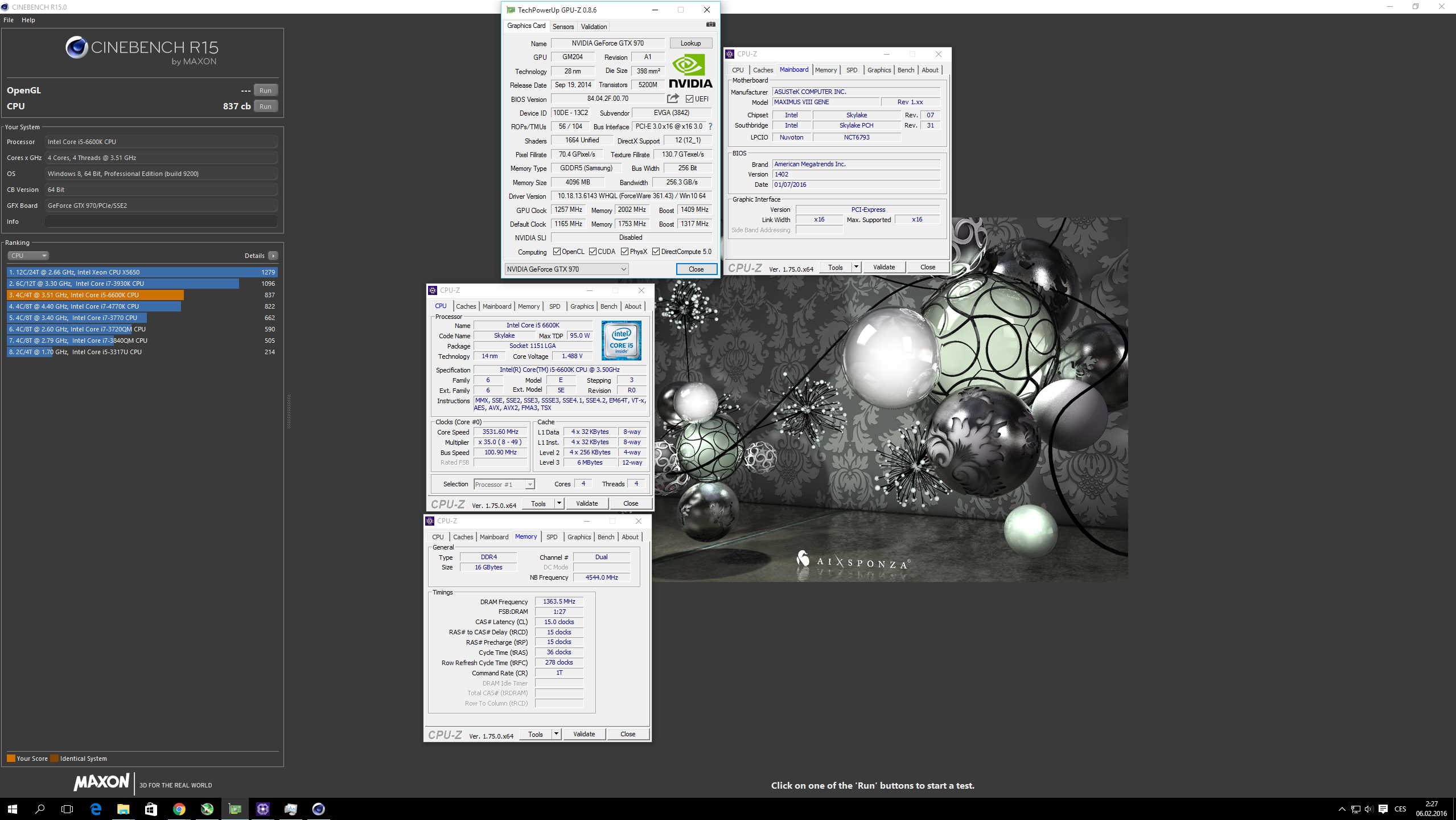Select ranking row Intel Xeon CPU X5650
Image resolution: width=1456 pixels, height=820 pixels.
[x=142, y=272]
